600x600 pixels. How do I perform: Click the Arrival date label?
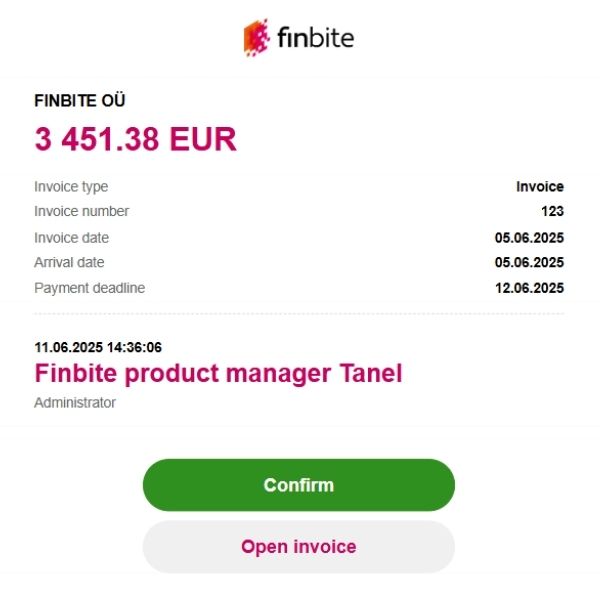(x=69, y=263)
